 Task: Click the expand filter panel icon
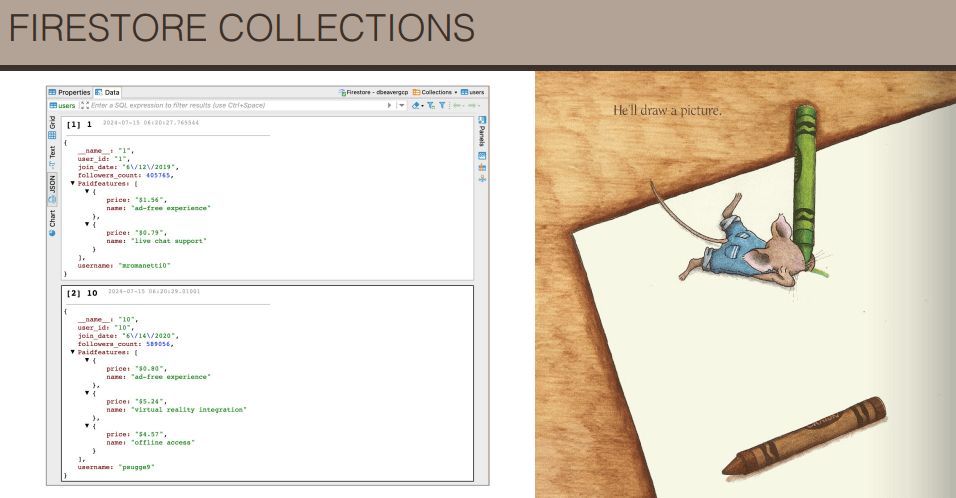click(x=85, y=105)
